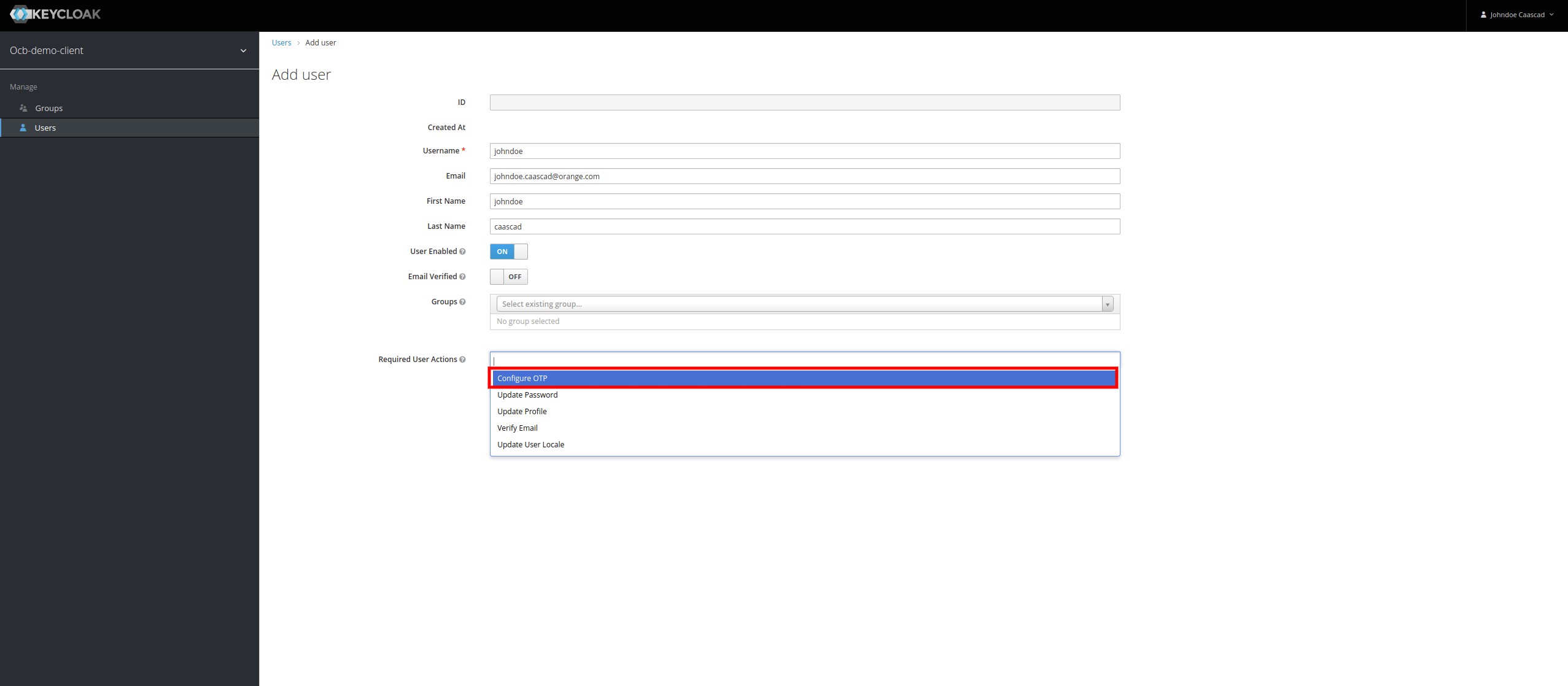Select Configure OTP from the list
The width and height of the screenshot is (1568, 686).
click(x=804, y=378)
